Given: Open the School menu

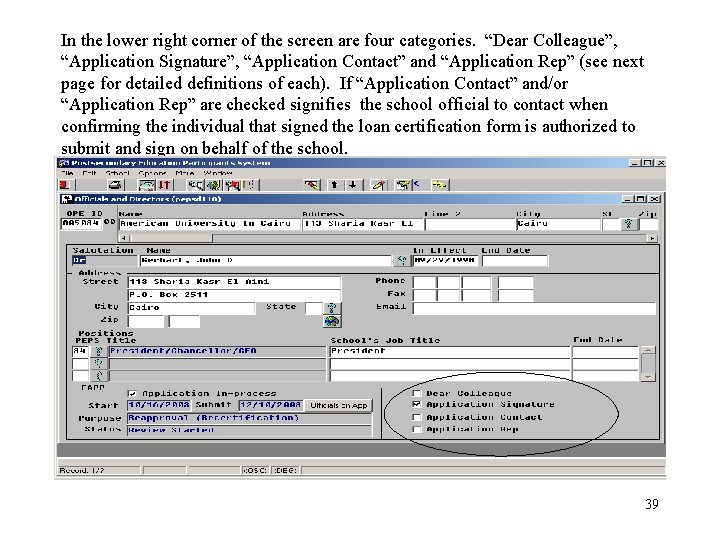Looking at the screenshot, I should click(117, 173).
